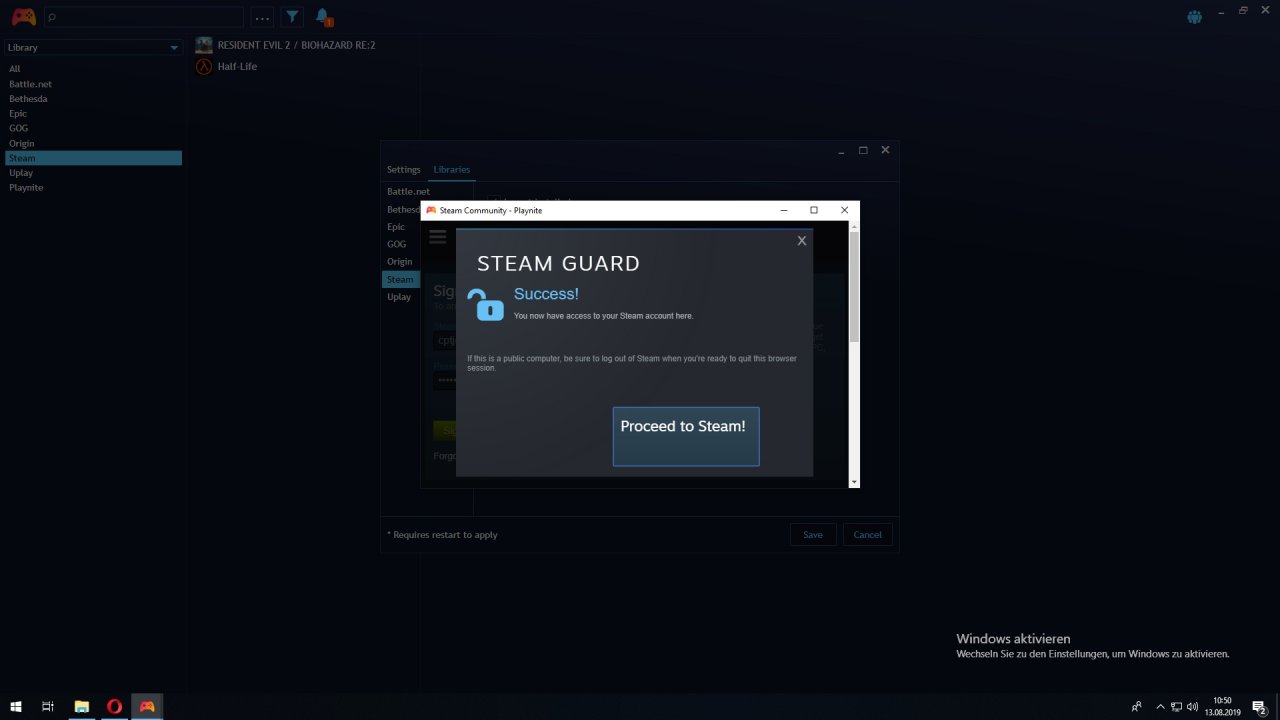This screenshot has height=720, width=1280.
Task: Select the All filter in the sidebar
Action: (15, 69)
